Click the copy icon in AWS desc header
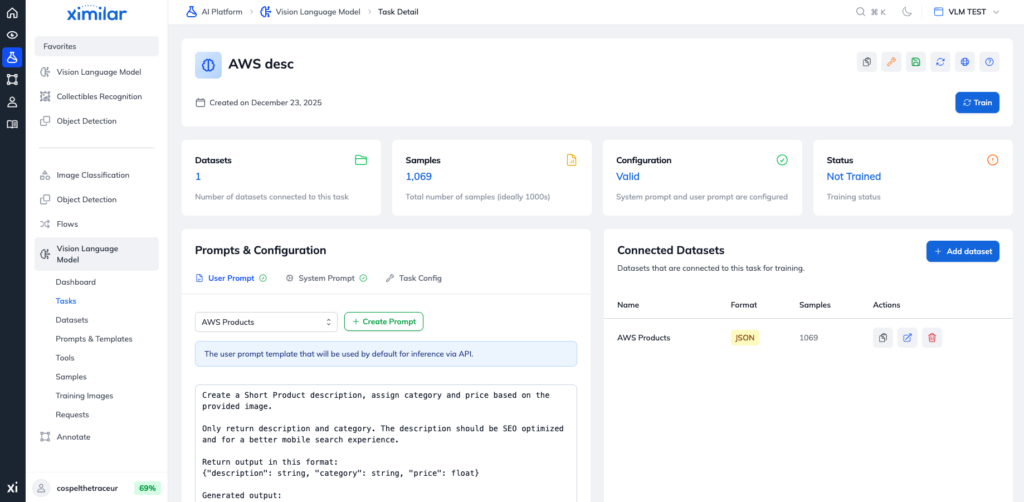The image size is (1024, 502). [867, 62]
